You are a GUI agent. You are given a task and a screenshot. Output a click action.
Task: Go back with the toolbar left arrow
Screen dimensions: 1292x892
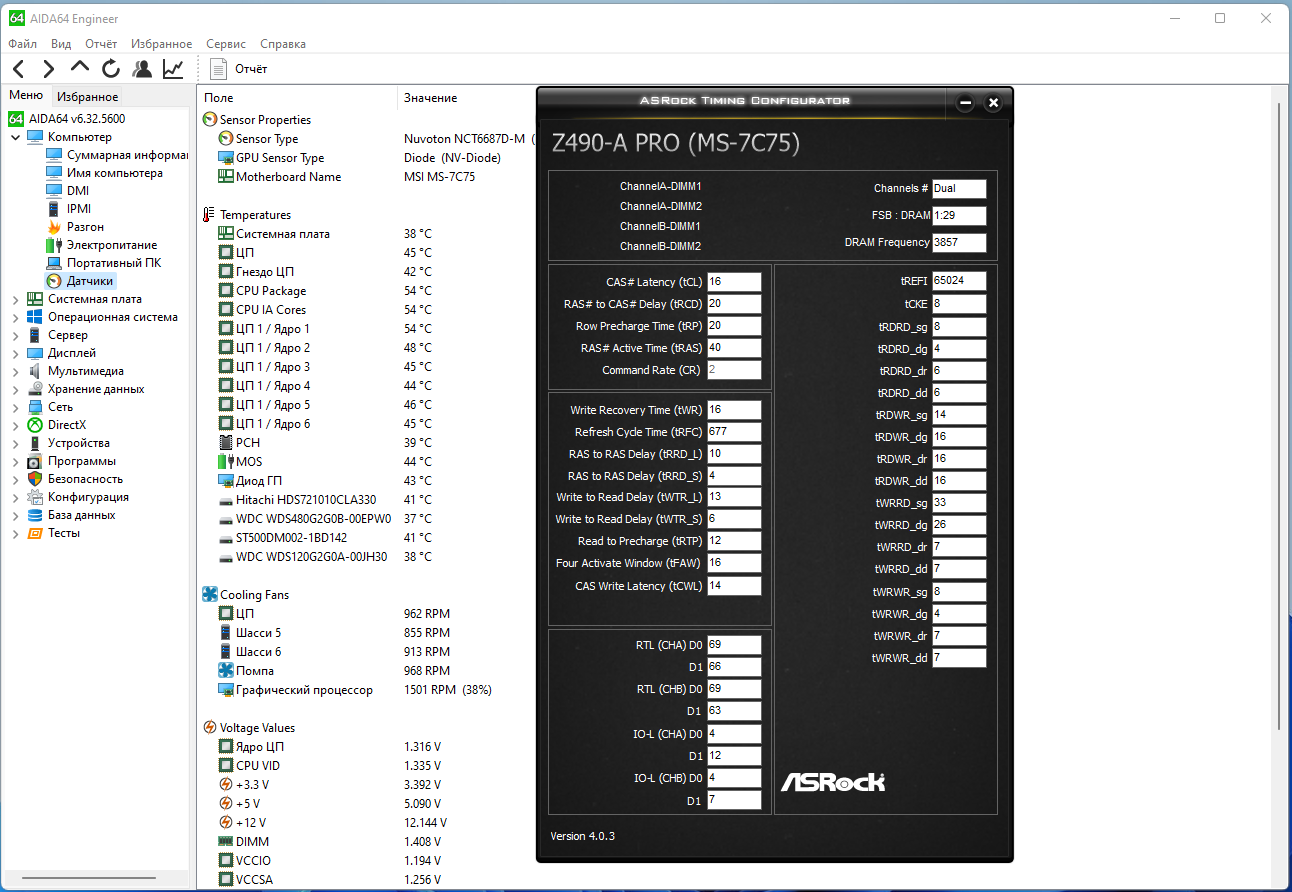[x=18, y=69]
